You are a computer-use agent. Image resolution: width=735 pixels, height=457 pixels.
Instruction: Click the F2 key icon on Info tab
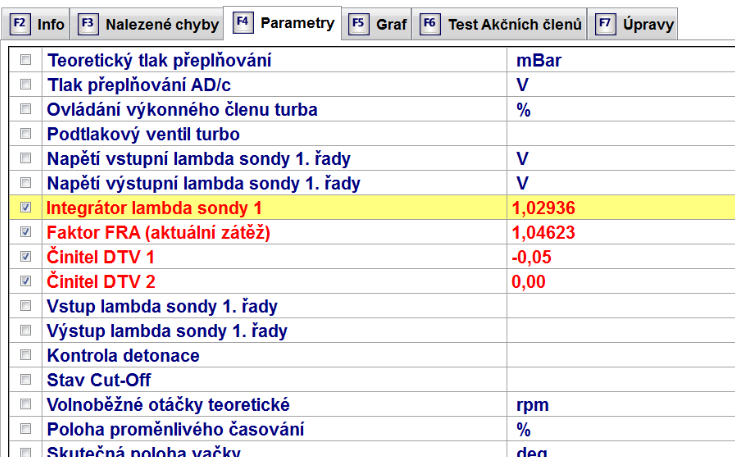point(18,24)
